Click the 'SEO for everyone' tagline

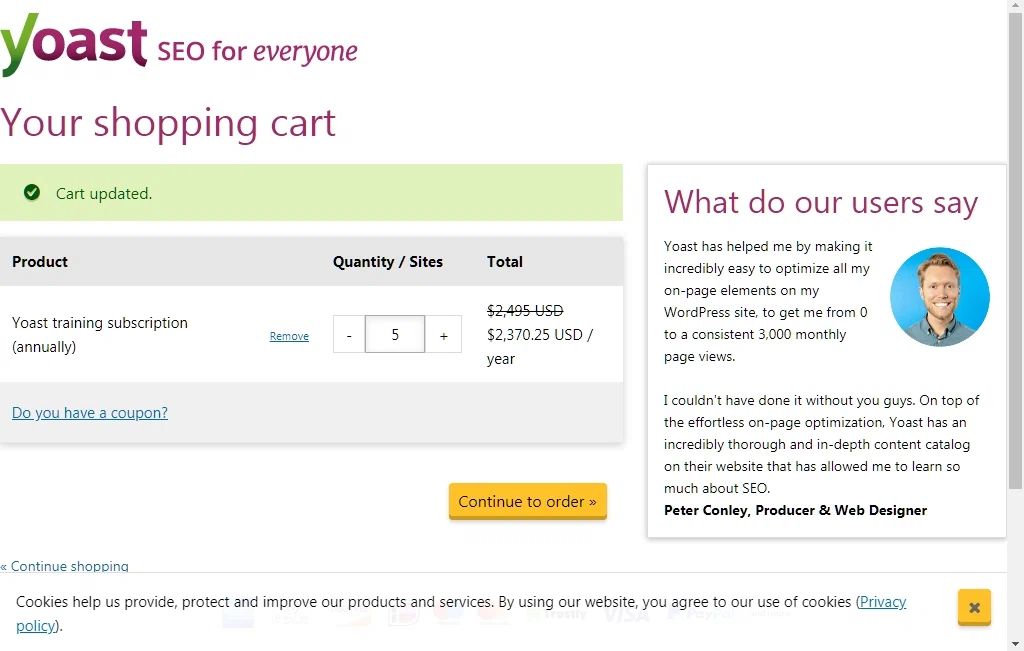pos(257,50)
